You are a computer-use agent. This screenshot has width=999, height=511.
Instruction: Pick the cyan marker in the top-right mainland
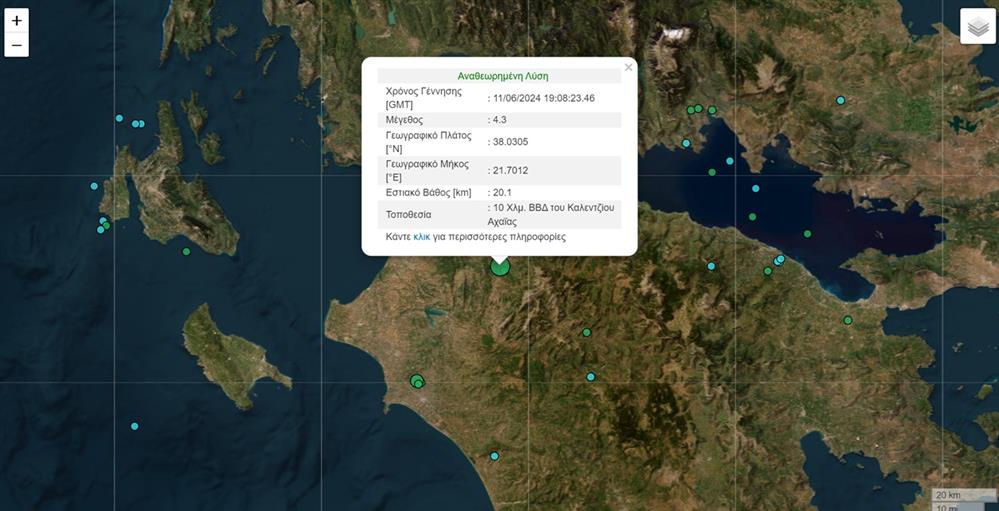[x=840, y=100]
